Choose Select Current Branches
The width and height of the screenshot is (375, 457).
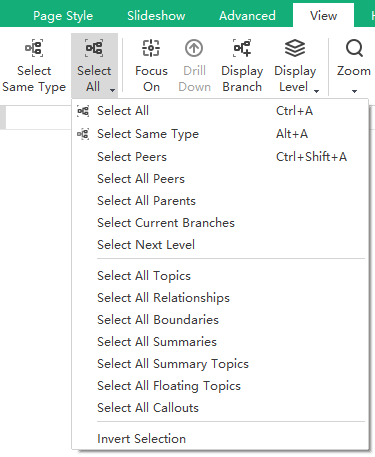(220, 223)
